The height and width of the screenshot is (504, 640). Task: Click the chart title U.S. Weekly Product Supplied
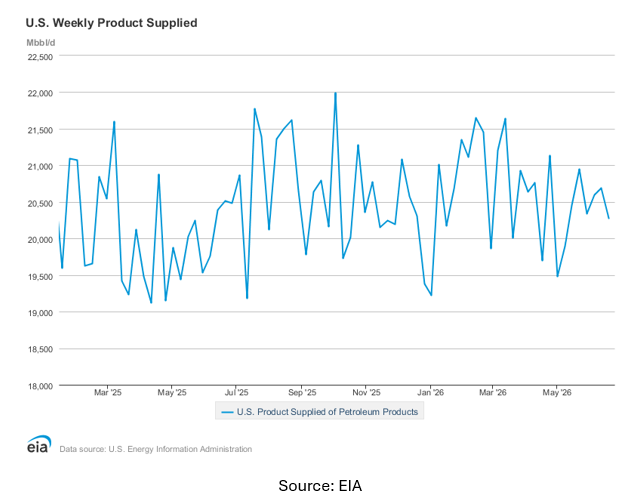tap(111, 23)
